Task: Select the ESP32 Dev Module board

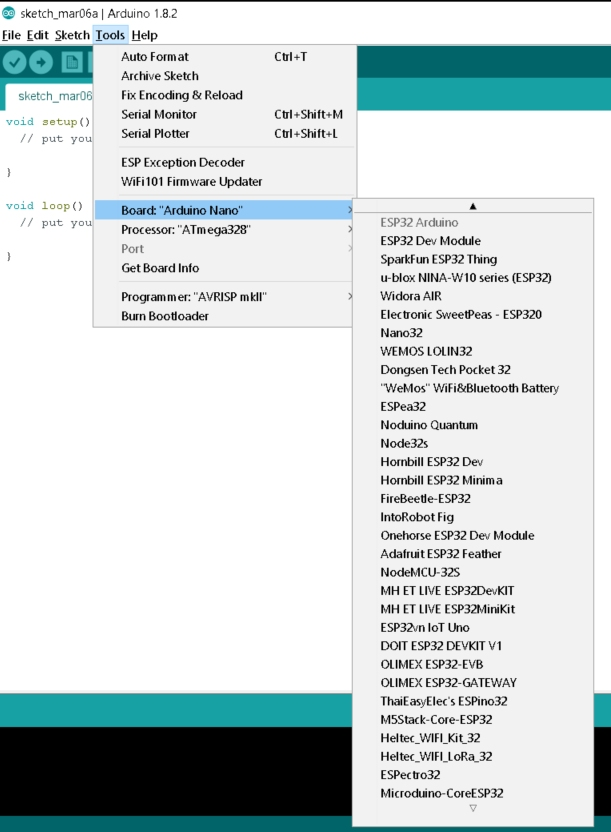Action: 430,241
